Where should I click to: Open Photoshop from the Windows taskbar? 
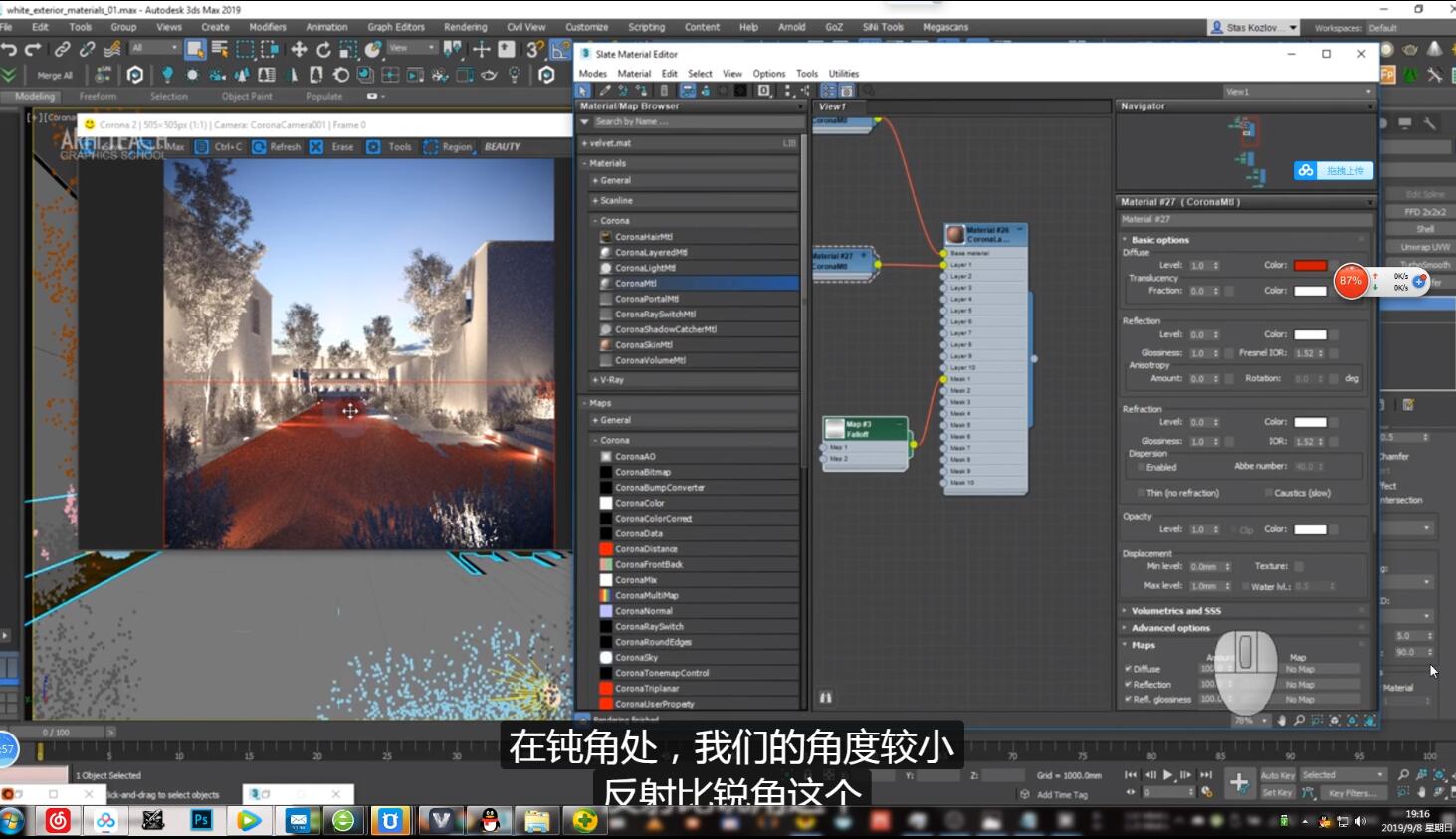[201, 821]
